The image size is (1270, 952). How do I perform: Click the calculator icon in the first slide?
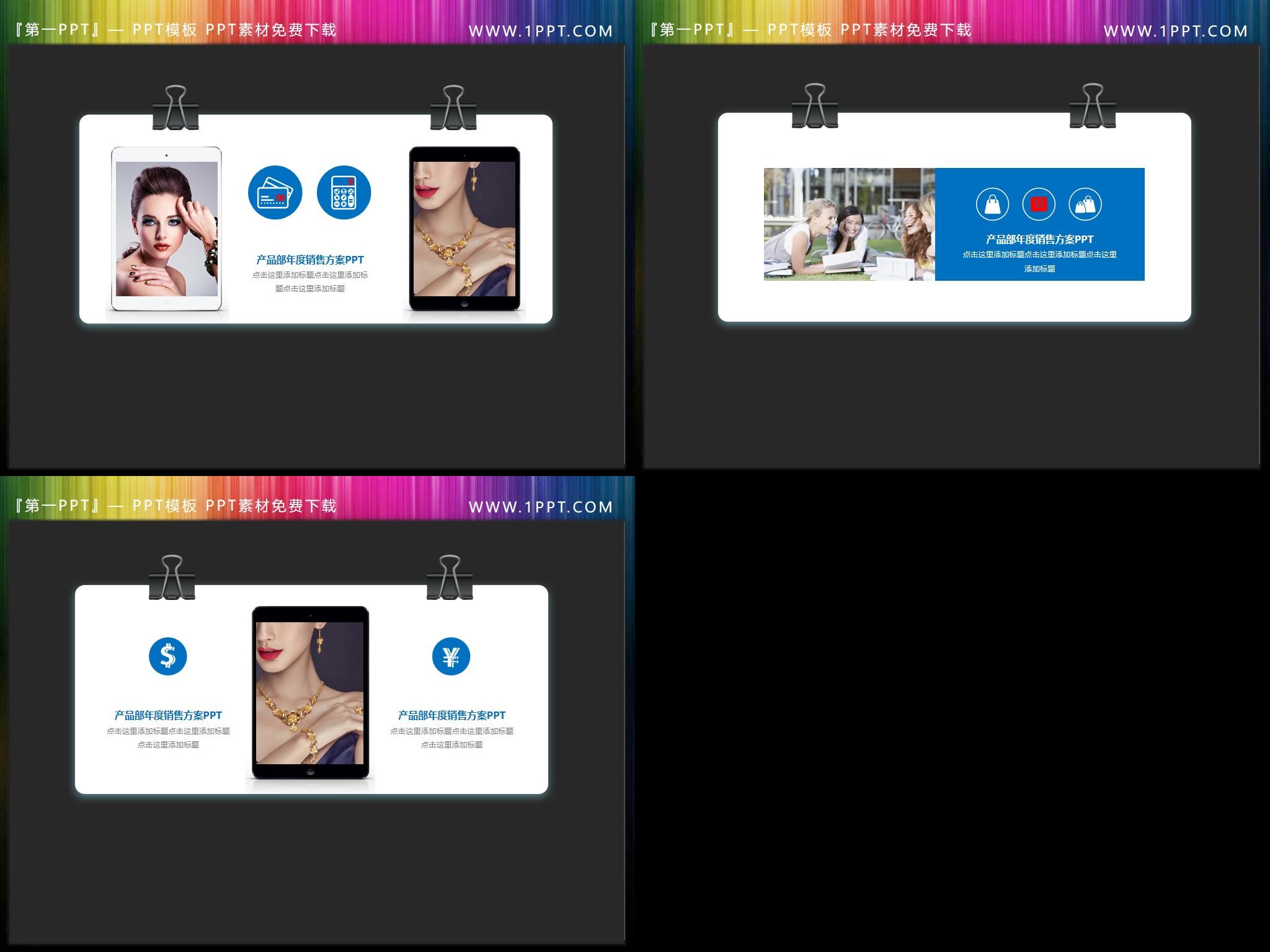click(344, 192)
